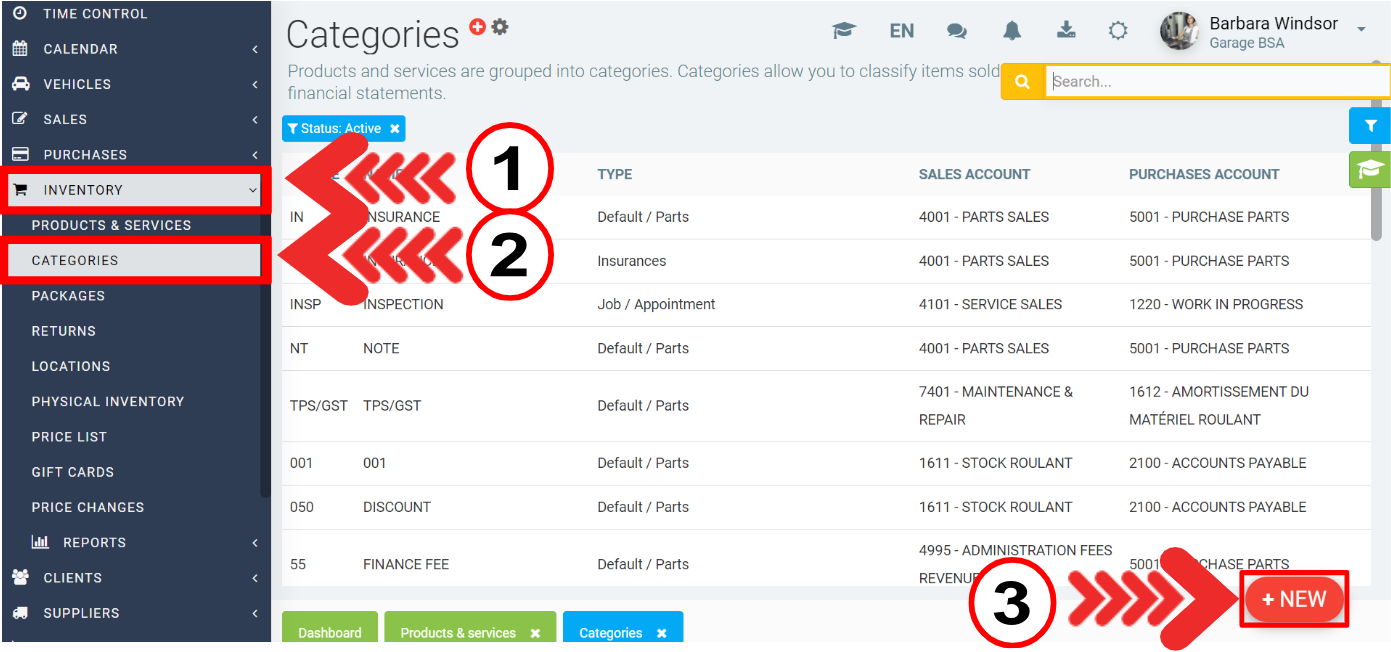Screen dimensions: 1391x652
Task: Switch to the Dashboard tab
Action: [330, 633]
